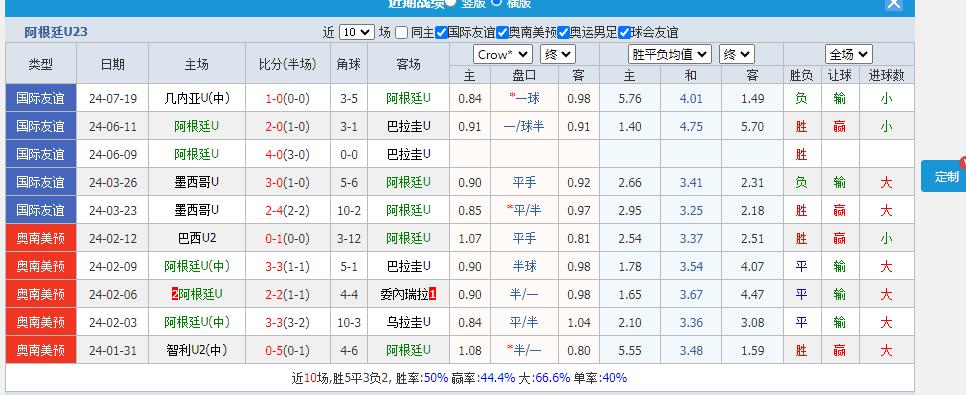Open the 终 dropdown beside 胜平负均值
The height and width of the screenshot is (395, 966).
point(737,54)
